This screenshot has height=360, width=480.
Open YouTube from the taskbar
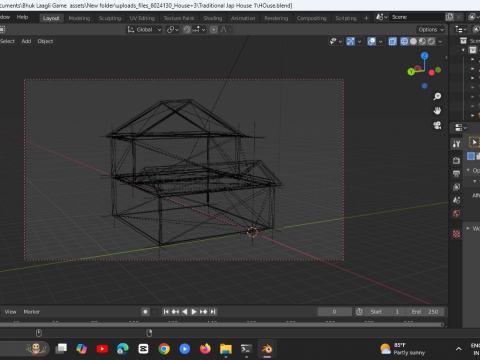[x=102, y=349]
